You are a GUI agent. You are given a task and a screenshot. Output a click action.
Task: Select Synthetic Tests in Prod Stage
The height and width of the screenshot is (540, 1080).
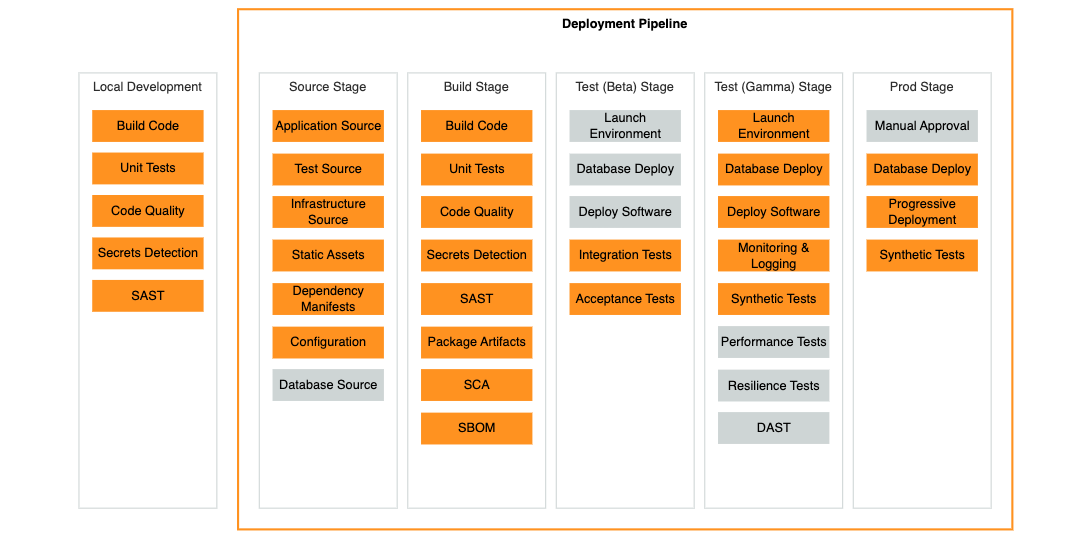[922, 255]
